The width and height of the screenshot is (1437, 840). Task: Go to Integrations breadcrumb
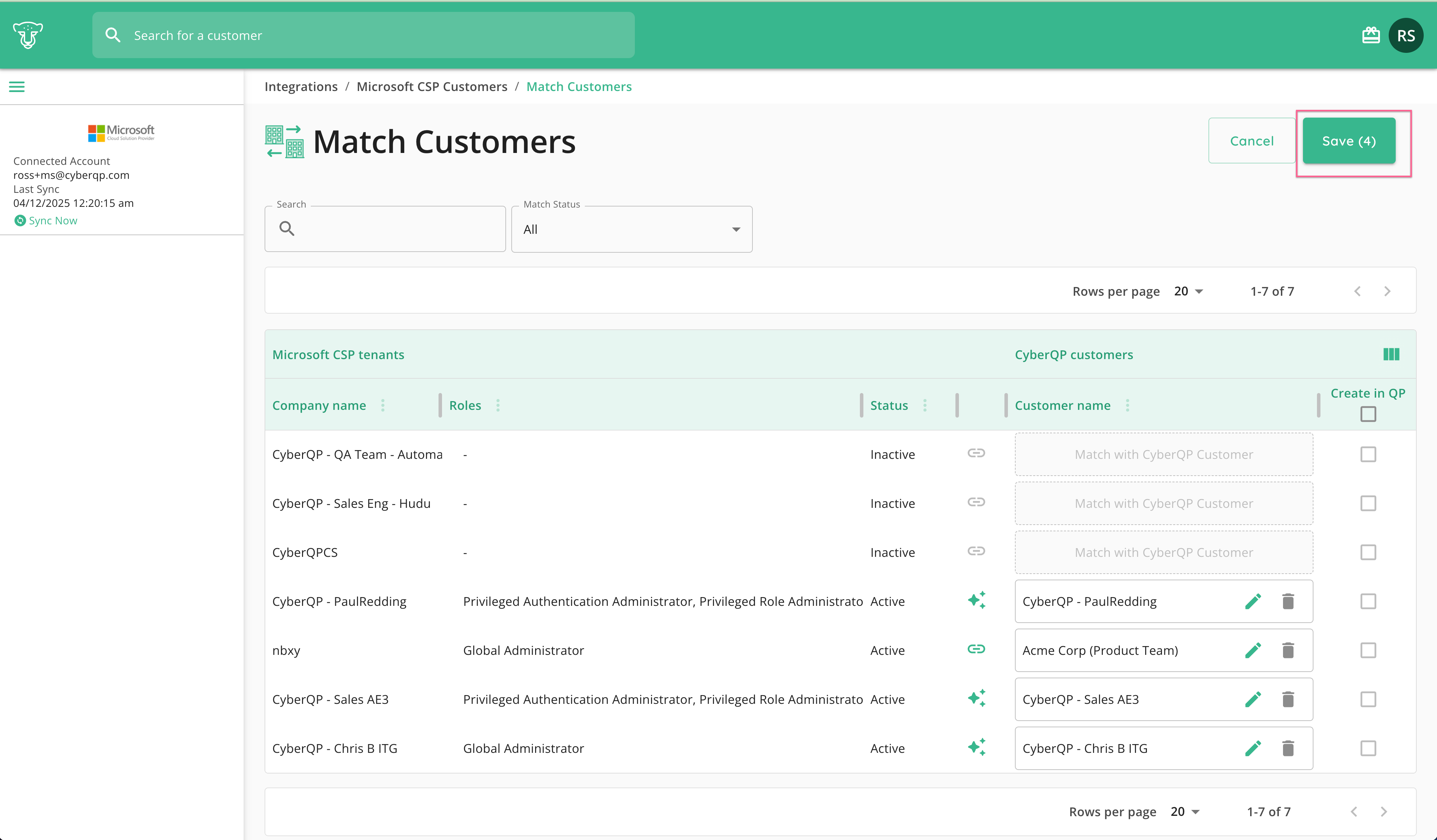tap(301, 87)
